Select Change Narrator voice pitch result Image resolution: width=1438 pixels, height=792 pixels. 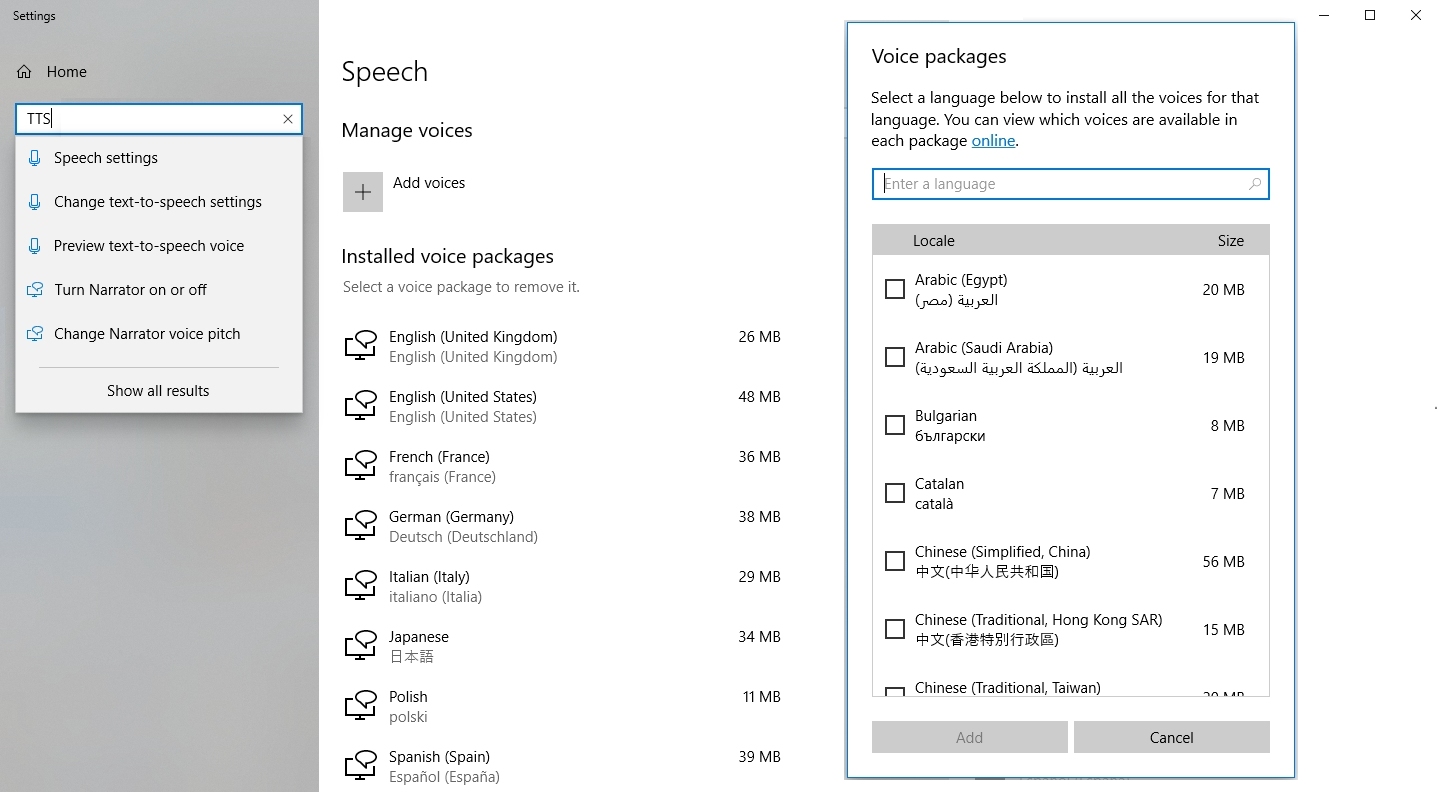click(147, 334)
